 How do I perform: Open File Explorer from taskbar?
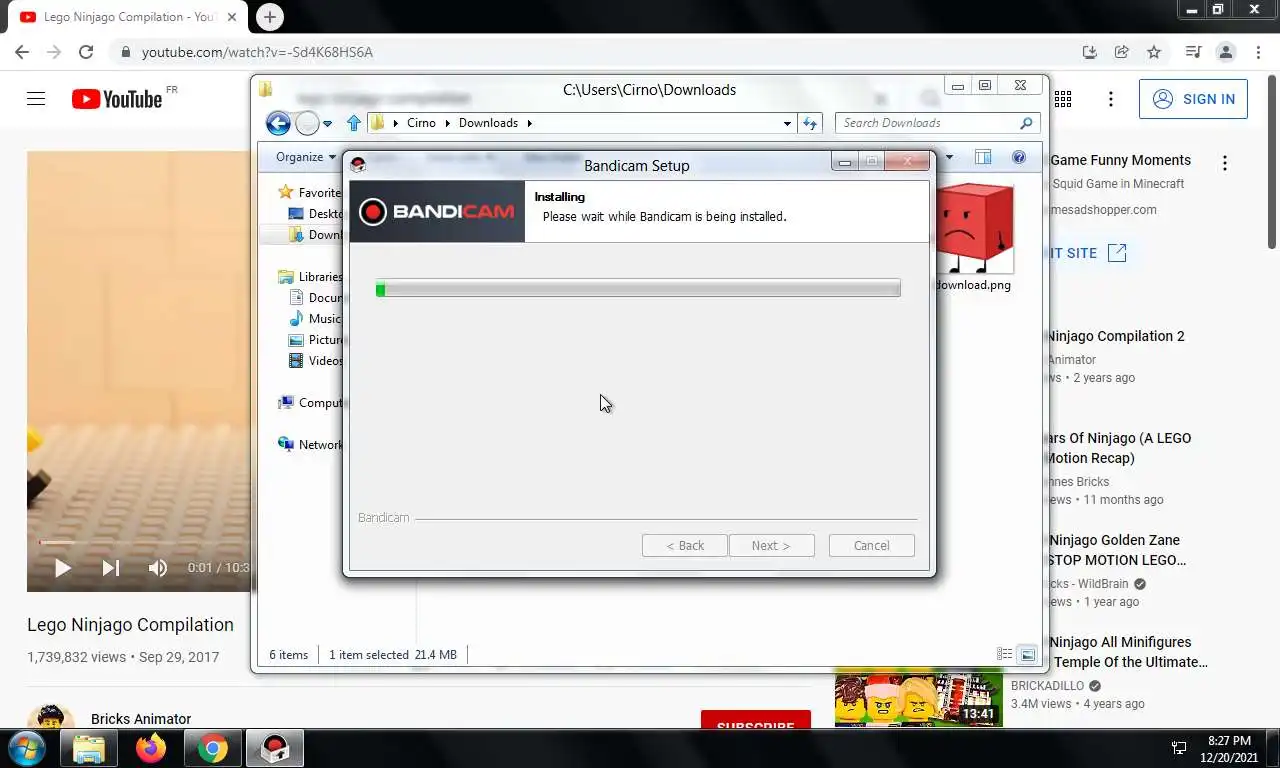[89, 748]
